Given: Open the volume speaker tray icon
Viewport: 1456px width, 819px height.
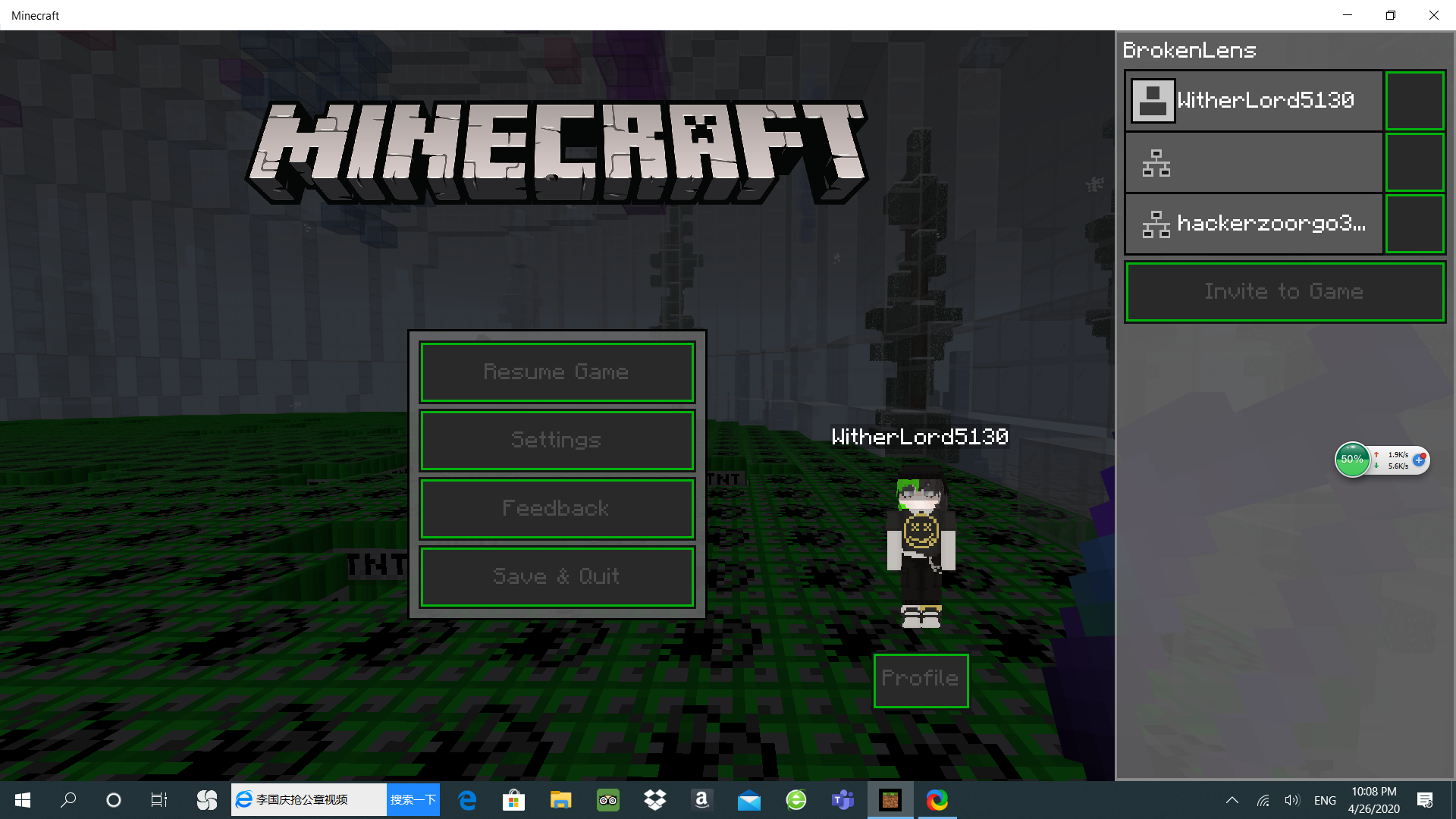Looking at the screenshot, I should (x=1292, y=800).
